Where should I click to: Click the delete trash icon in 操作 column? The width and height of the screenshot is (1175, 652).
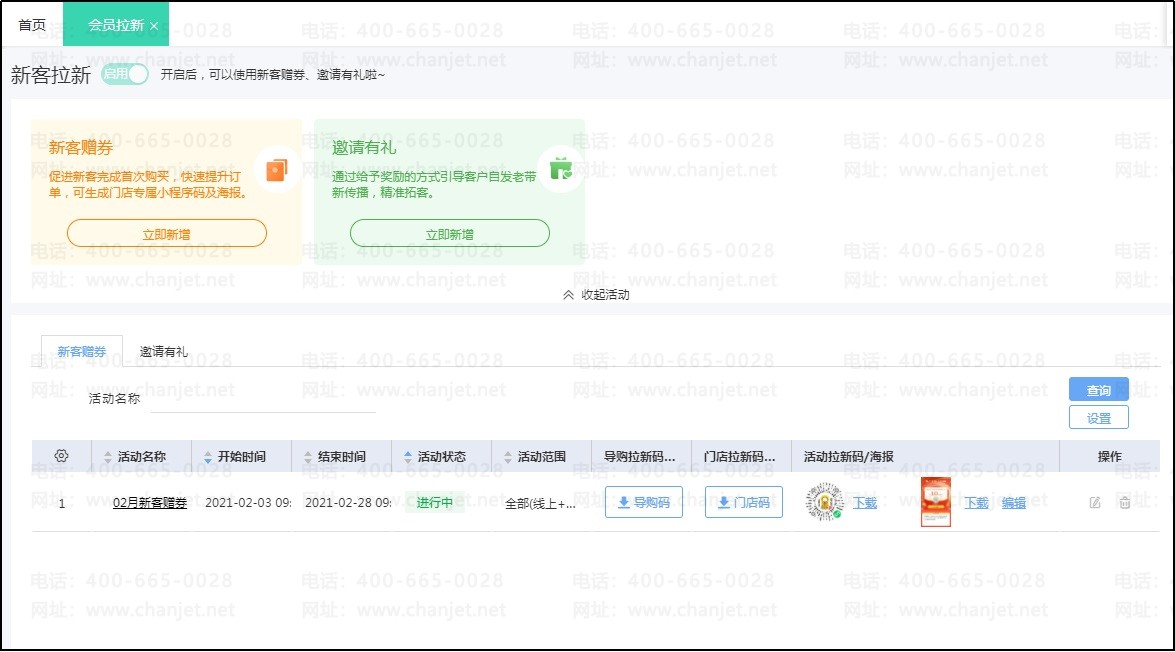tap(1125, 502)
